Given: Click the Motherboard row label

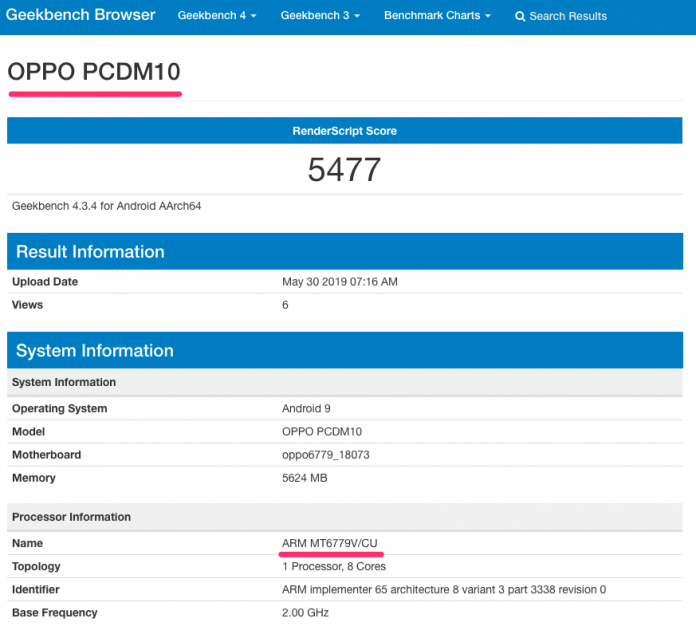Looking at the screenshot, I should point(47,455).
